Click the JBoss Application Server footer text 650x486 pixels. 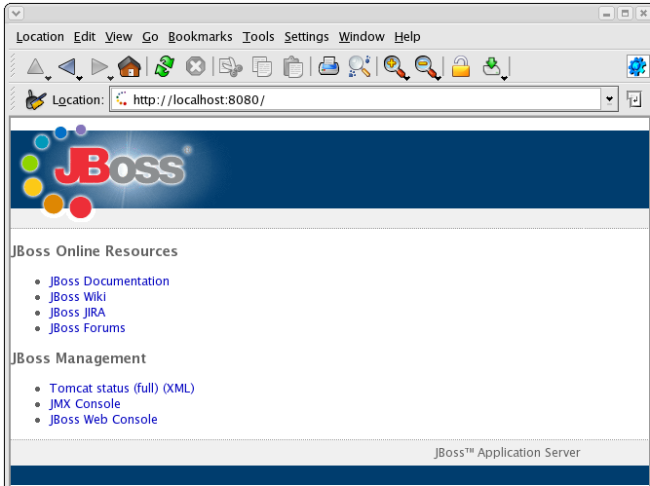click(x=507, y=452)
